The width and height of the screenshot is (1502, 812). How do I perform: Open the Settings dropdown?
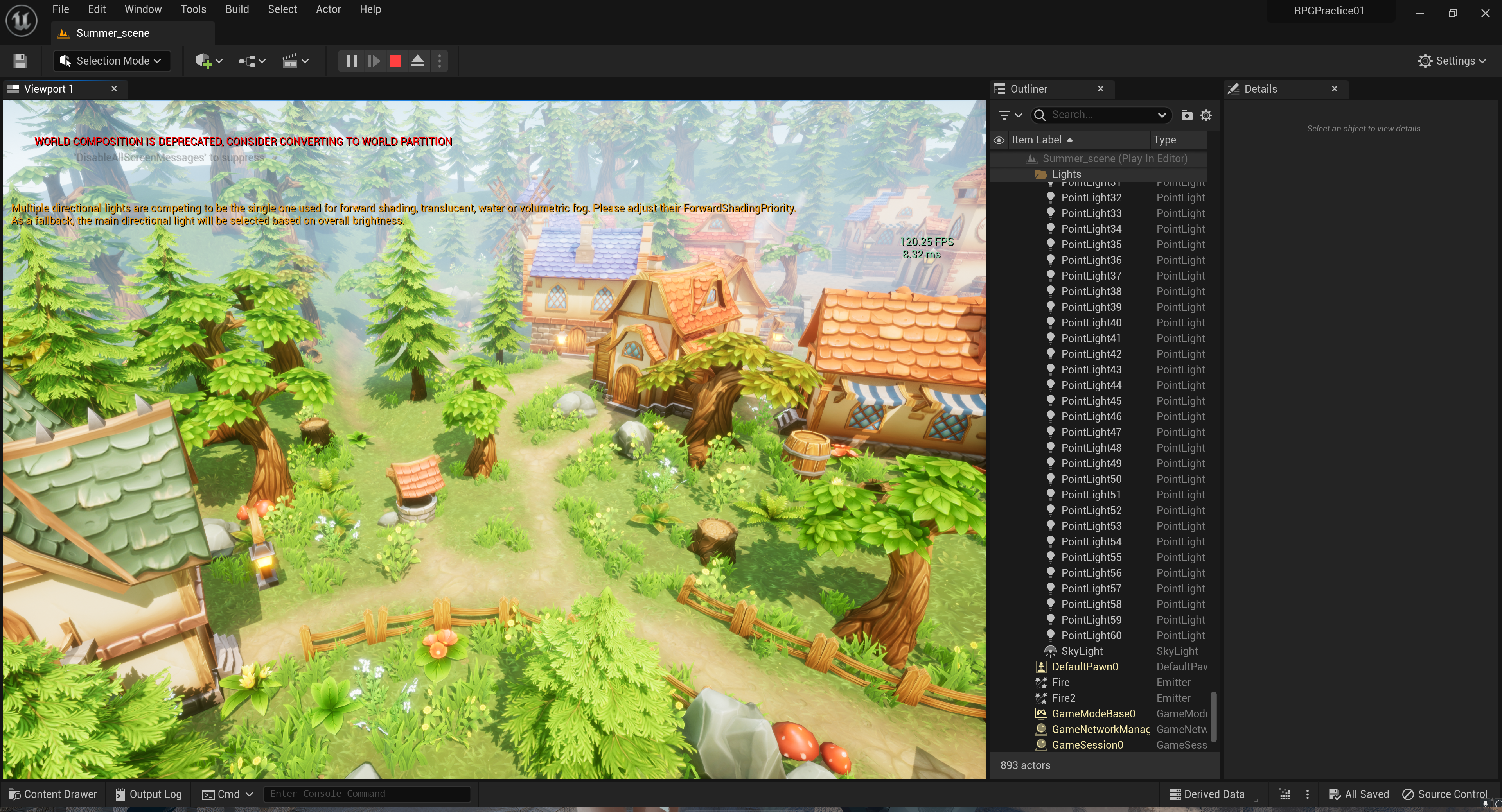click(1451, 61)
